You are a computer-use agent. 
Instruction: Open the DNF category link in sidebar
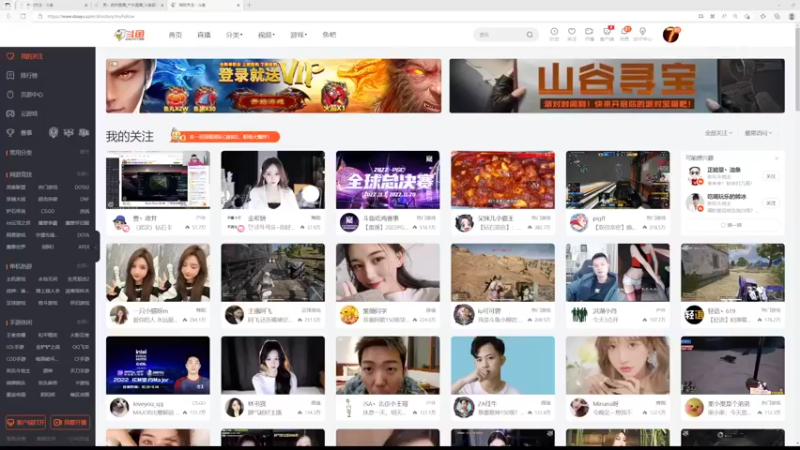tap(84, 199)
